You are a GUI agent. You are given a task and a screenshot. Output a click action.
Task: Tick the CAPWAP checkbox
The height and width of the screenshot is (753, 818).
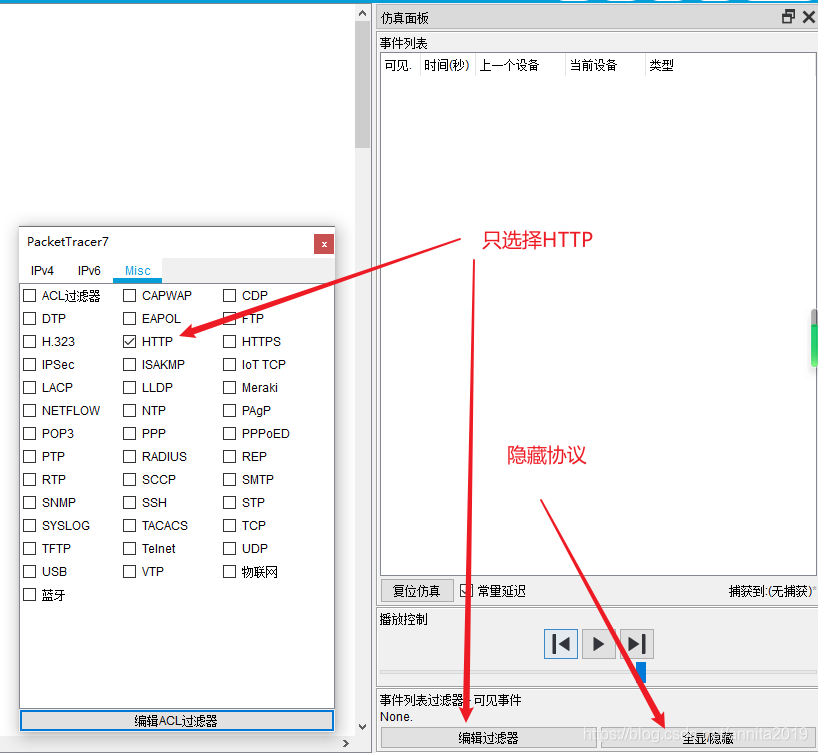tap(129, 295)
